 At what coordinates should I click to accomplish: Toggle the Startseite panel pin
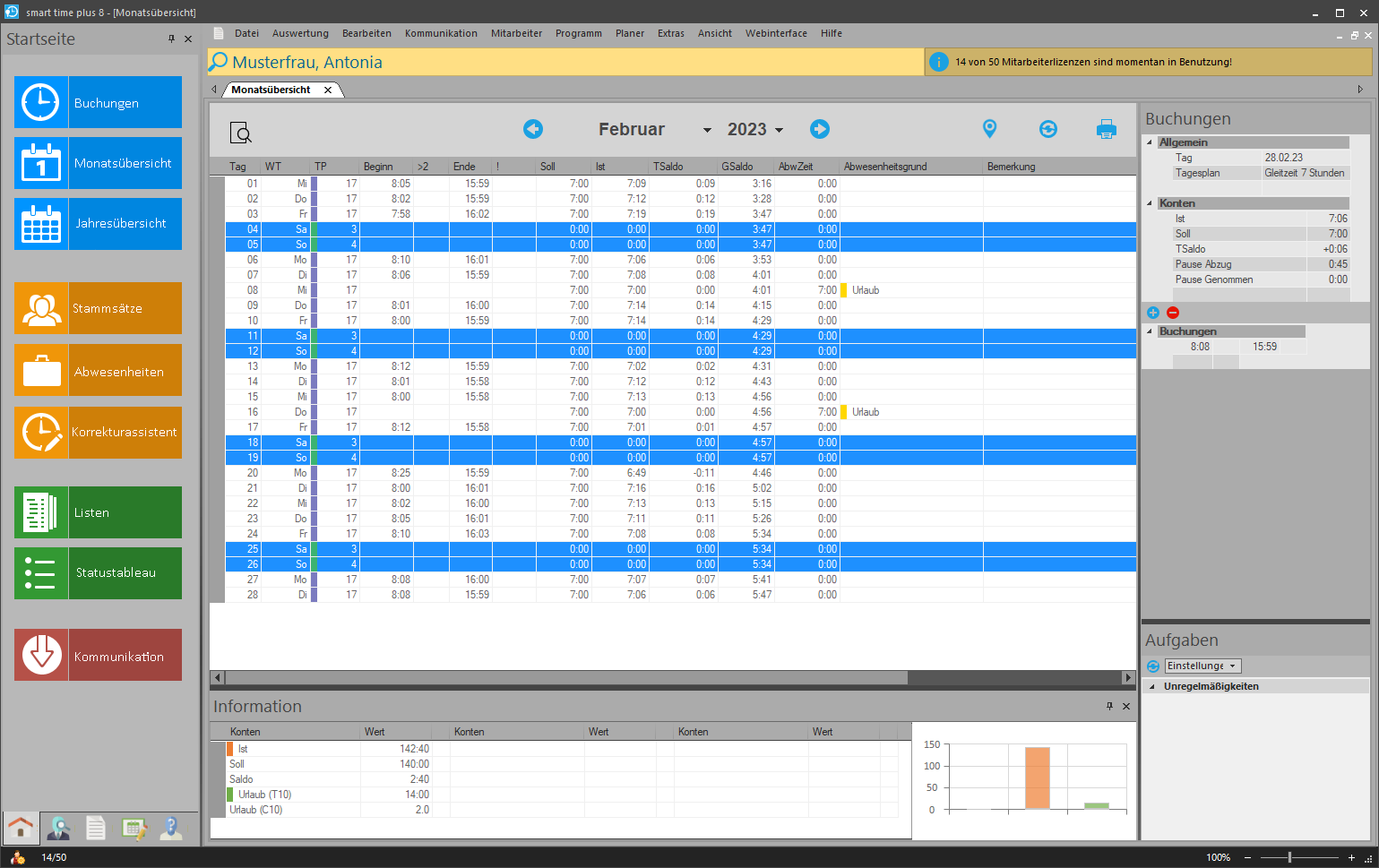pyautogui.click(x=171, y=39)
